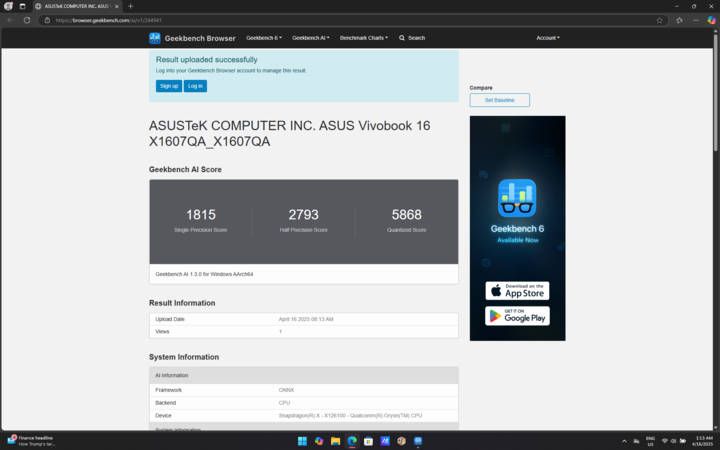
Task: Open browser extensions icon
Action: coord(679,20)
